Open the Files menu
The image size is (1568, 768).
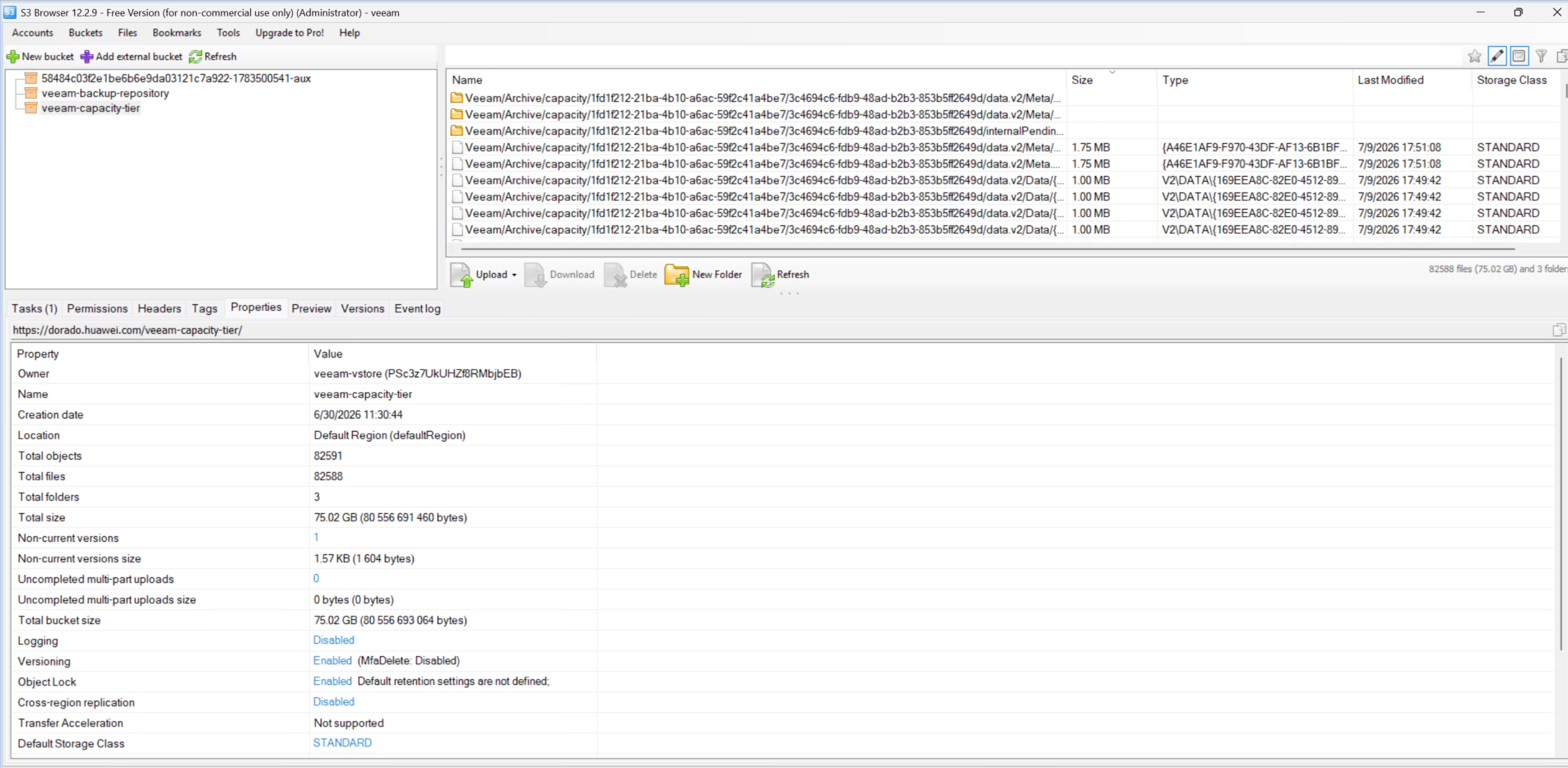[x=128, y=33]
